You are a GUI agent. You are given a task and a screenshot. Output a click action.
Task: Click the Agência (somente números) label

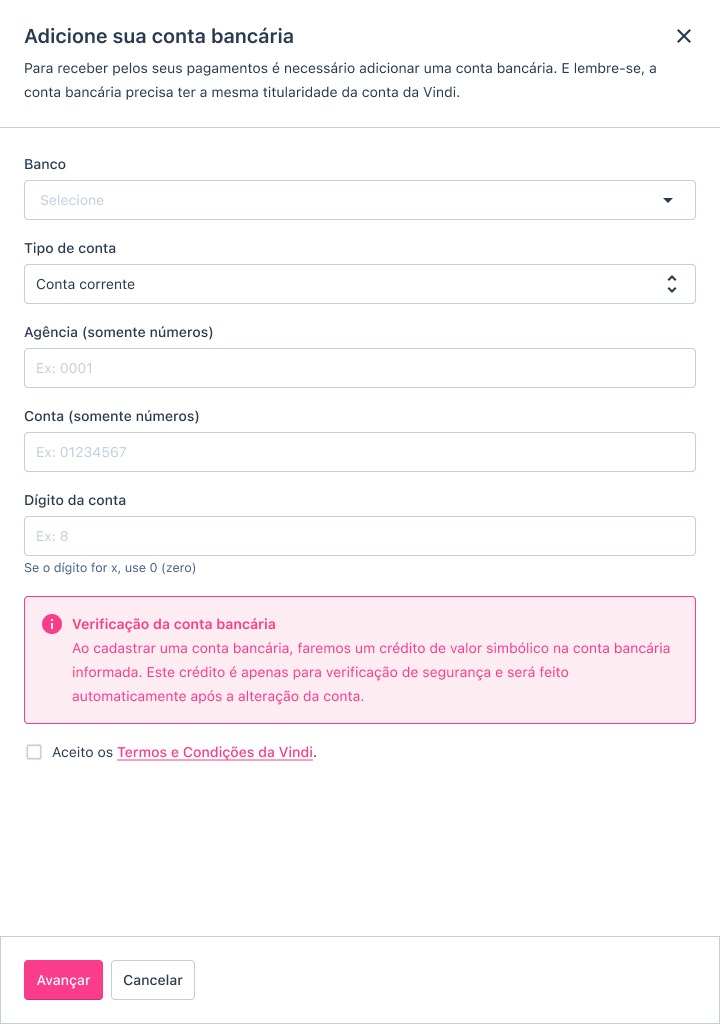(119, 332)
